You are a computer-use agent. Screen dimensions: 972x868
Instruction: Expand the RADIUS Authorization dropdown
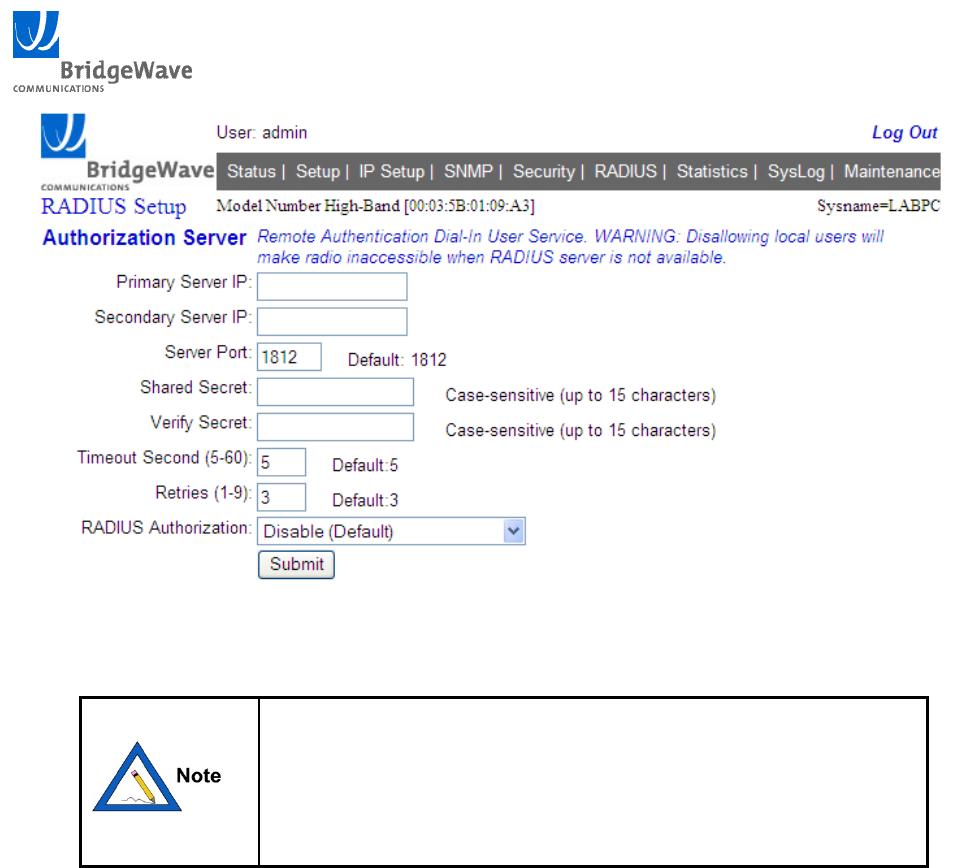tap(391, 531)
